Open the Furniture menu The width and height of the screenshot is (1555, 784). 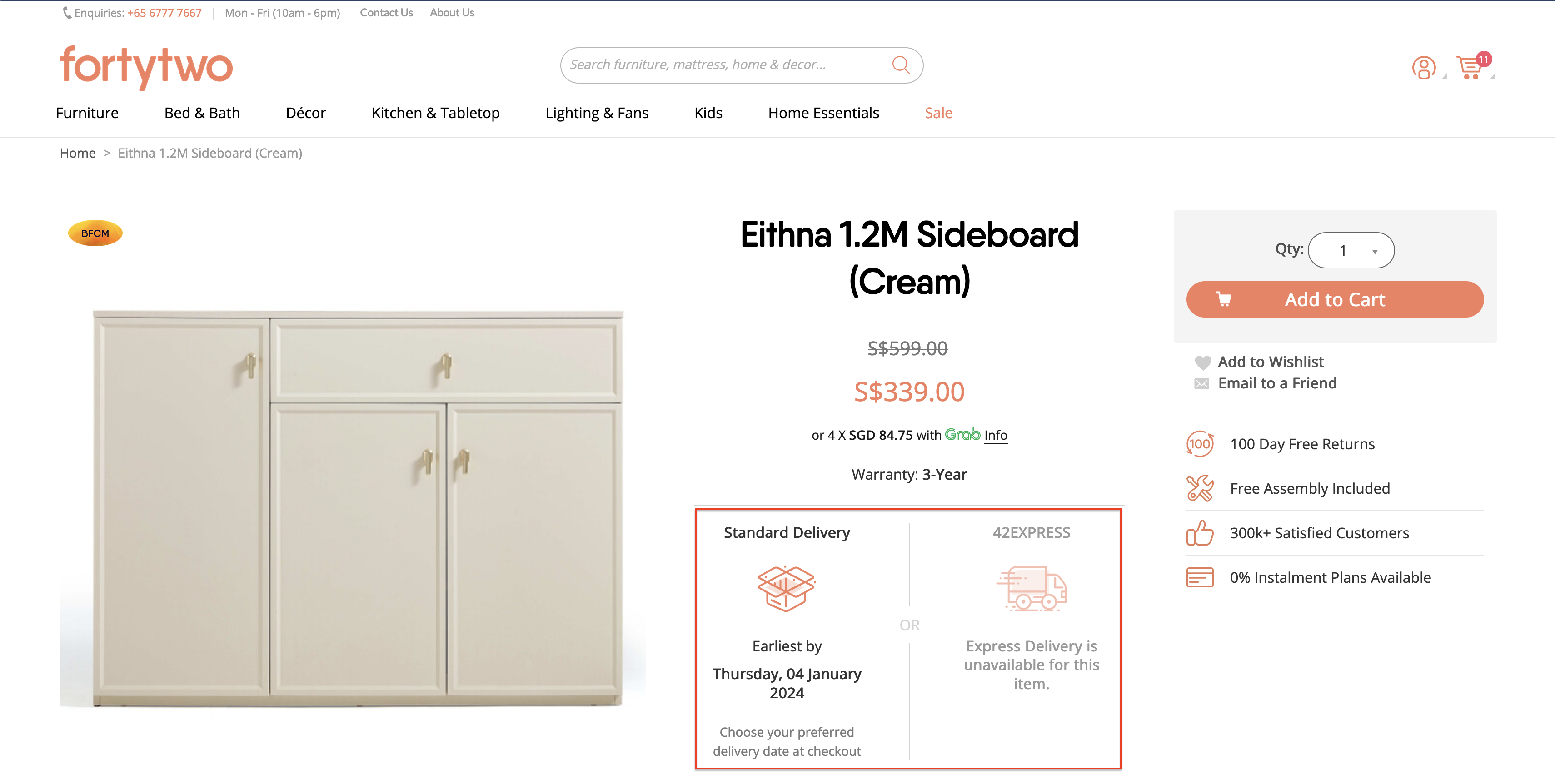coord(87,113)
